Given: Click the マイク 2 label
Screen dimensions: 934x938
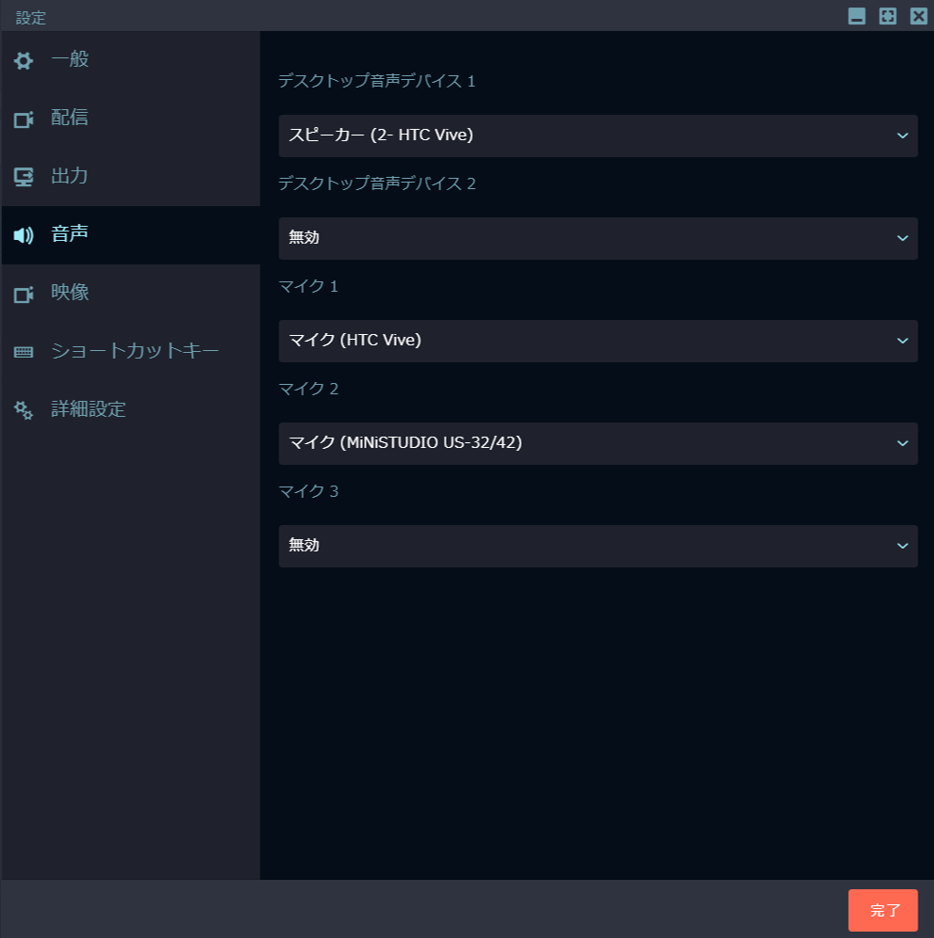Looking at the screenshot, I should click(309, 389).
